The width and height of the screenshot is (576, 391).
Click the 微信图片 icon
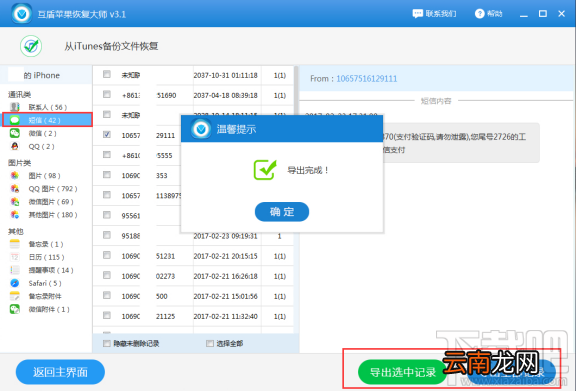pyautogui.click(x=15, y=202)
